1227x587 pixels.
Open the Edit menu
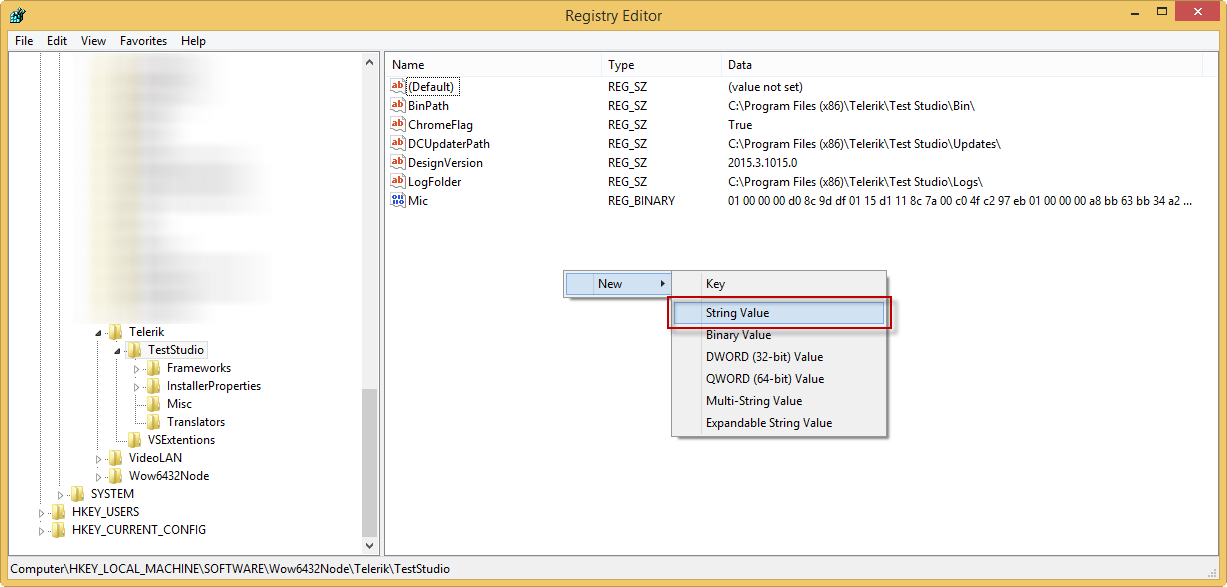tap(57, 41)
